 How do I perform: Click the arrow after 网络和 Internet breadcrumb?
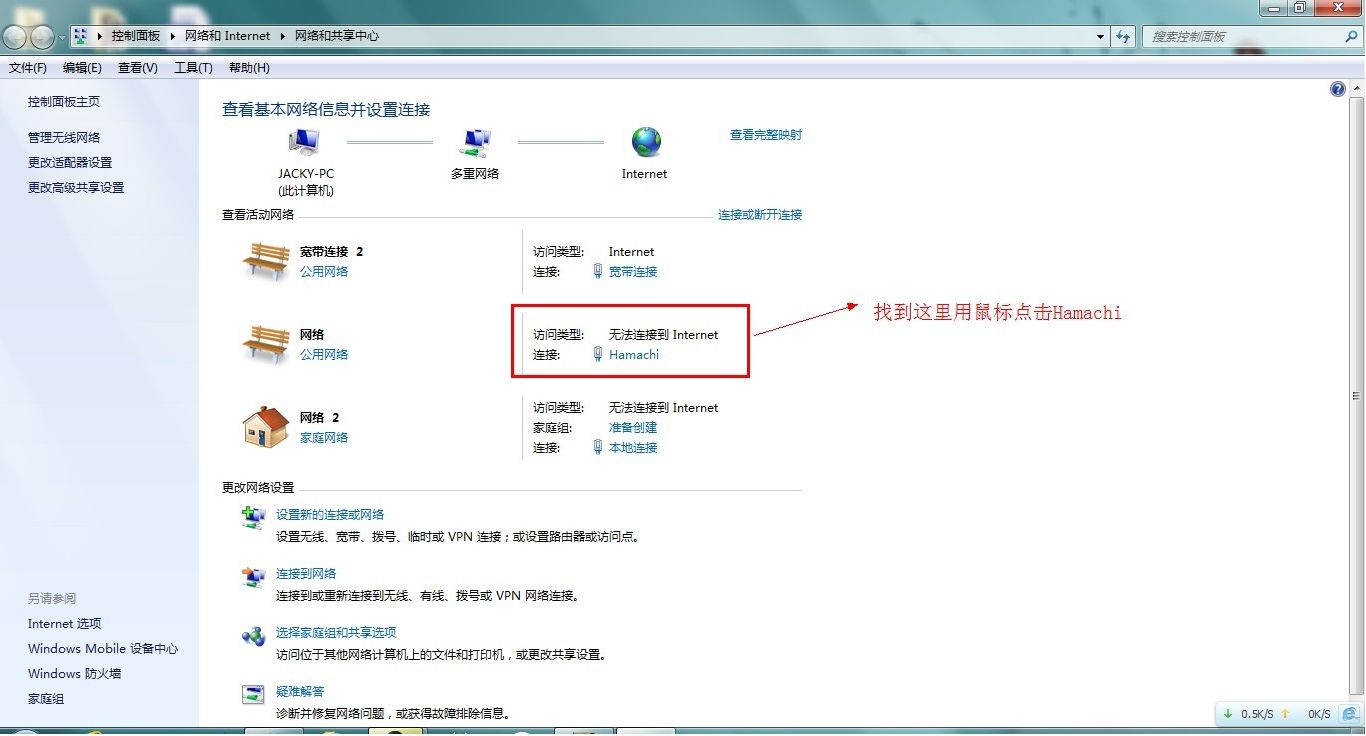pyautogui.click(x=283, y=36)
